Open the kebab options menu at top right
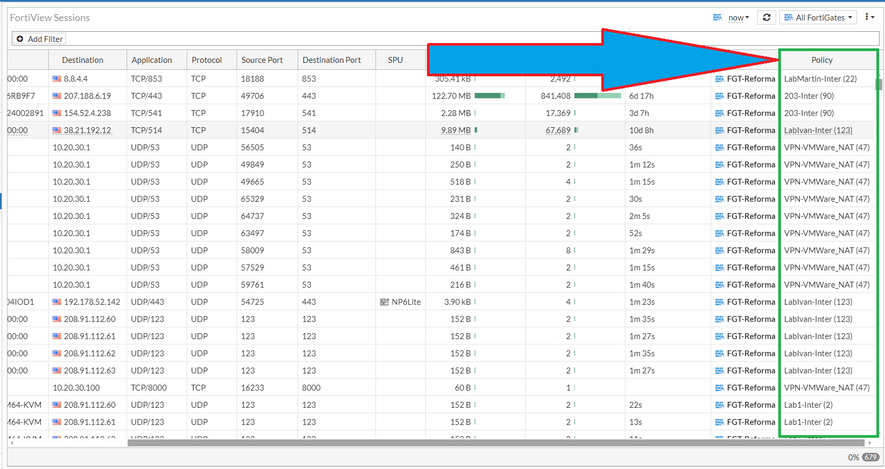Viewport: 885px width, 469px height. (869, 17)
